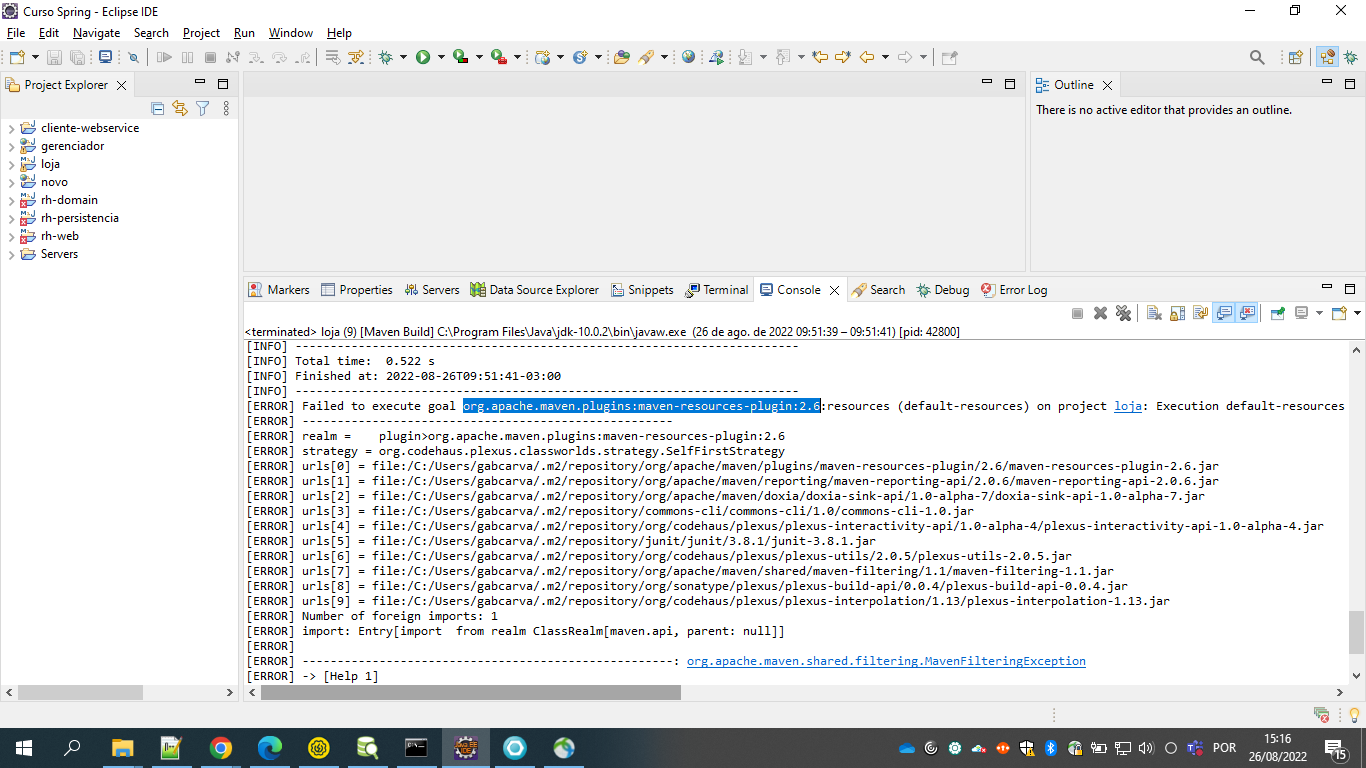Viewport: 1366px width, 768px height.
Task: Toggle Show Console on standard error change
Action: [1247, 313]
